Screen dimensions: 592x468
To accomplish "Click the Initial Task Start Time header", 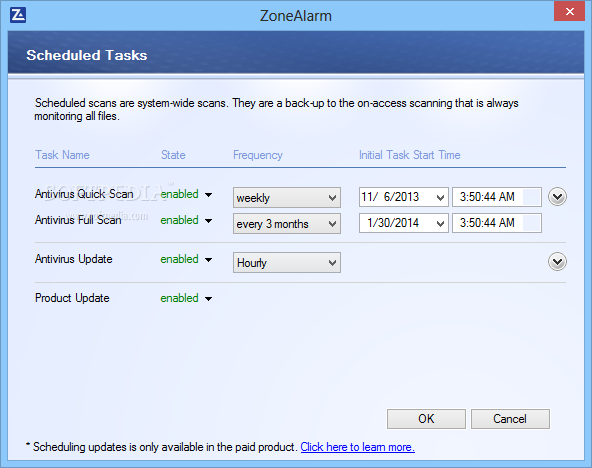I will point(410,155).
